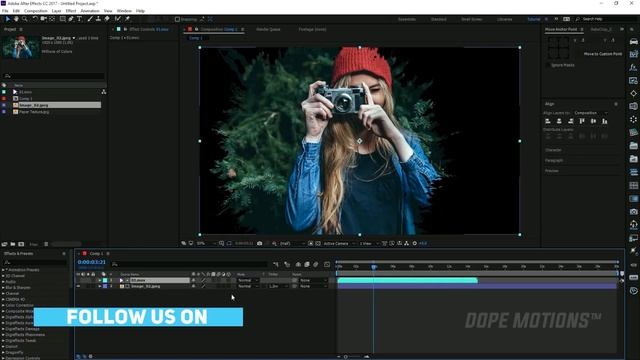Toggle visibility eye of Image_02.jpeg layer

point(78,287)
